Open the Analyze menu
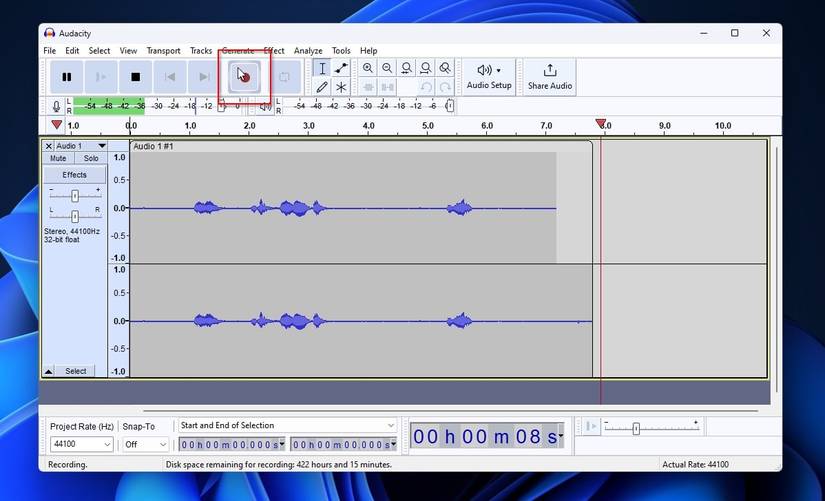Screen dimensions: 825x501 [x=308, y=51]
